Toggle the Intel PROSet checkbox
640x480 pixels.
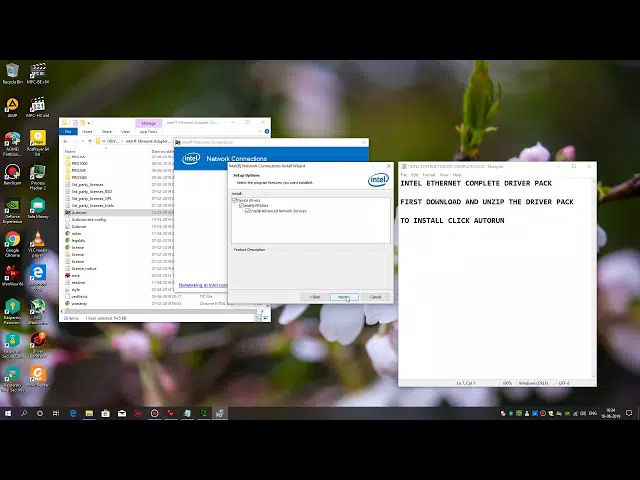point(241,206)
